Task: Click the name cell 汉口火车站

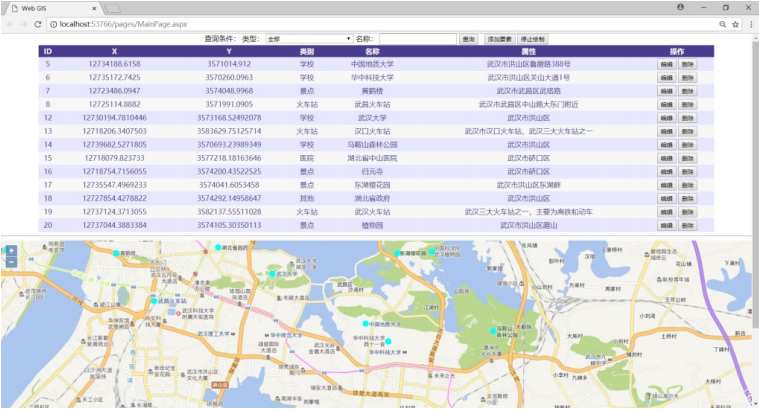Action: pyautogui.click(x=372, y=131)
